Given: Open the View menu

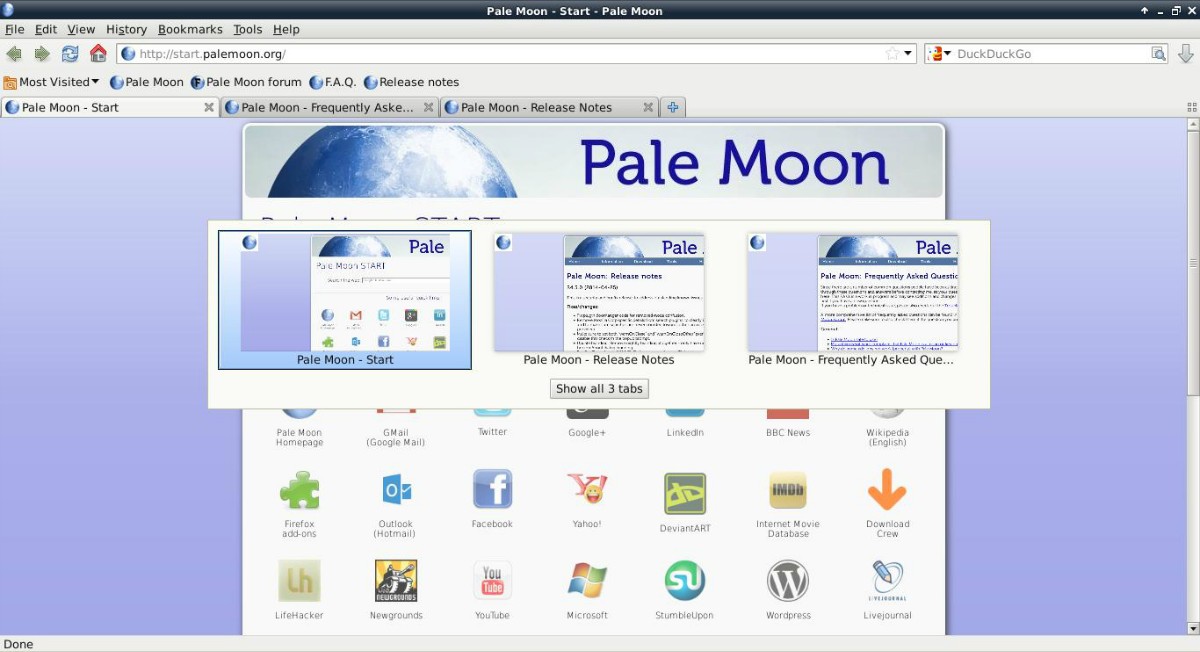Looking at the screenshot, I should click(81, 29).
